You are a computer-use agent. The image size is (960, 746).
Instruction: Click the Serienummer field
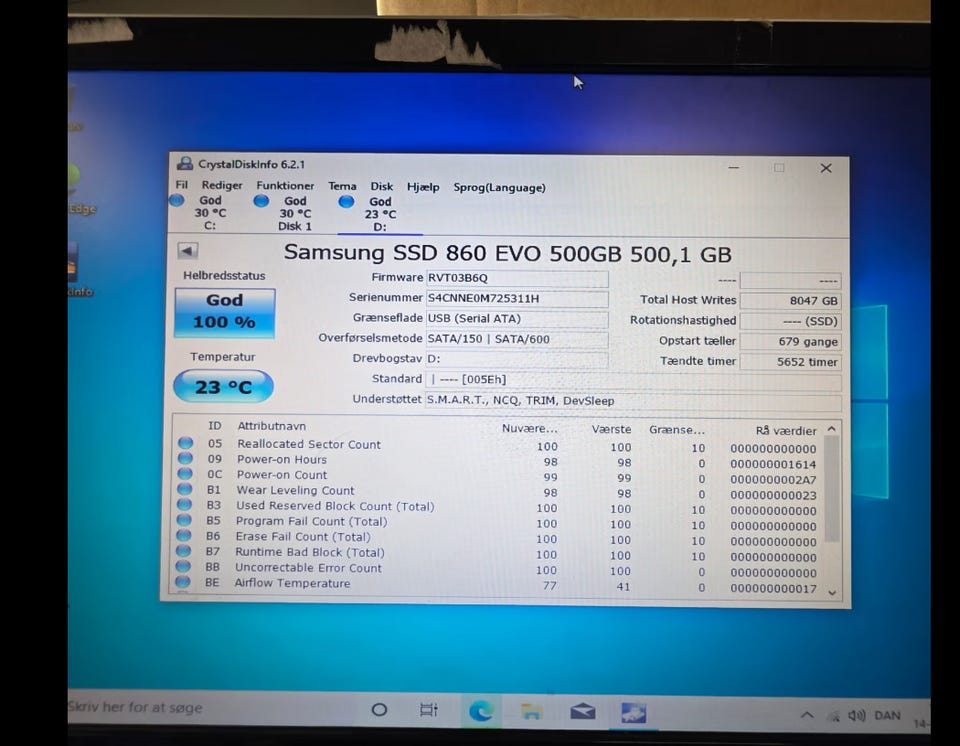[517, 298]
